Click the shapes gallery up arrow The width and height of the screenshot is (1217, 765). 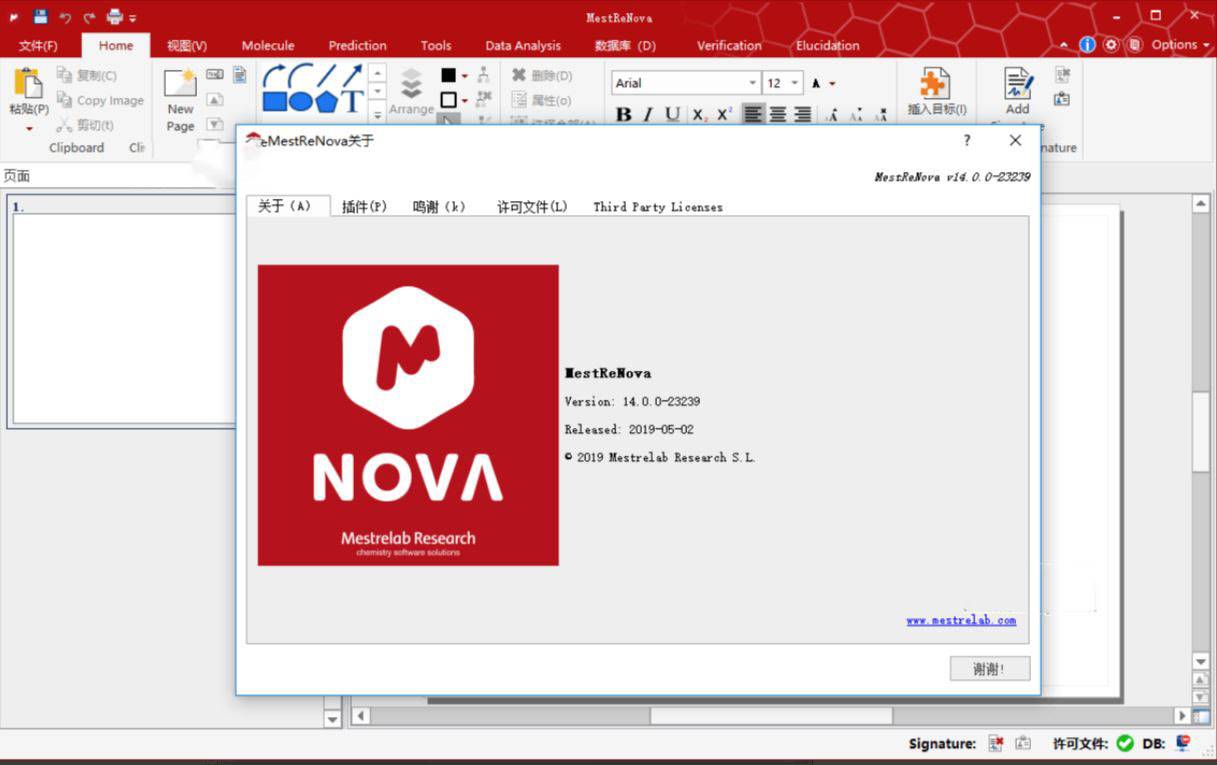tap(377, 72)
